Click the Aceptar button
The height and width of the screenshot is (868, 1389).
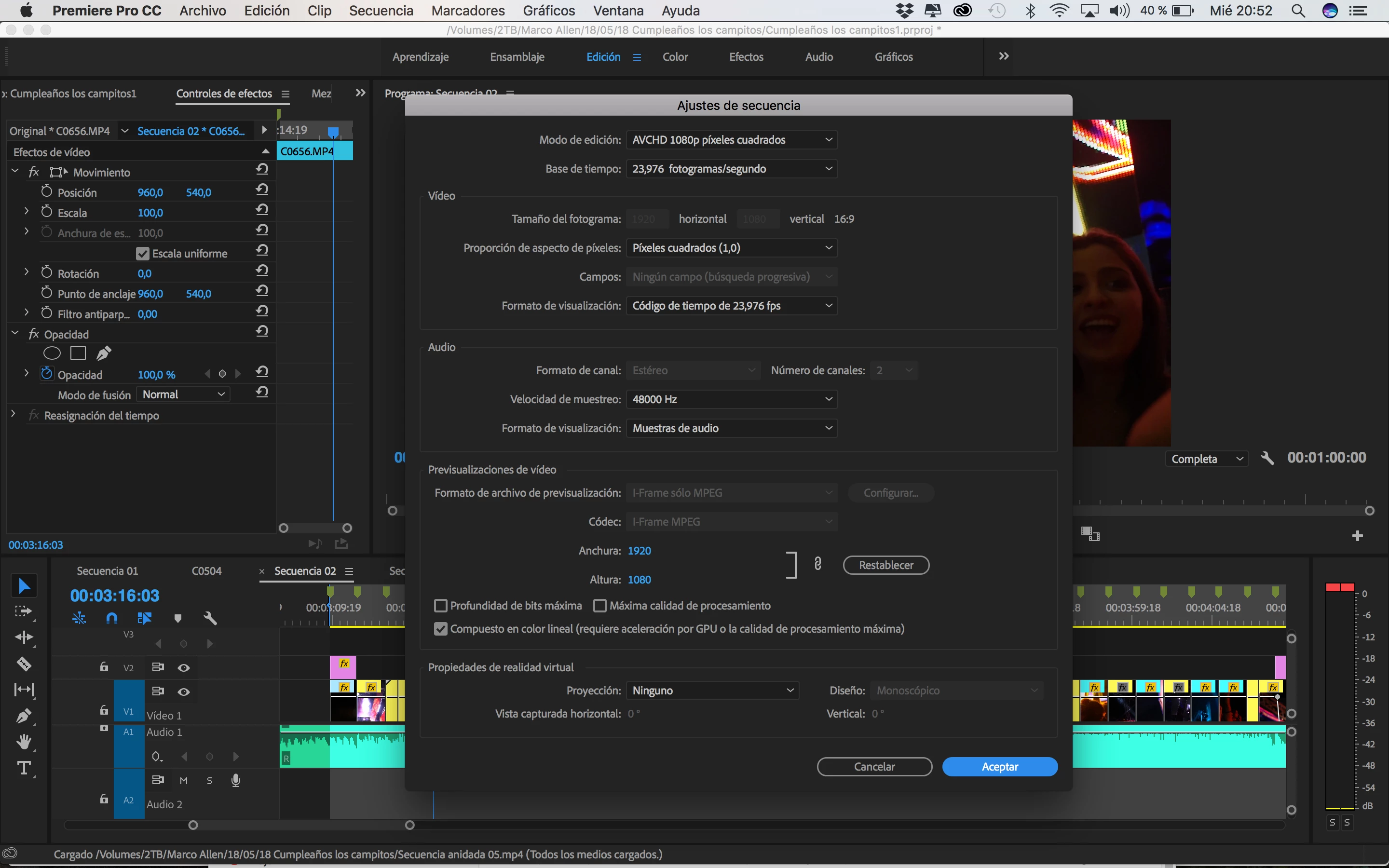[x=999, y=767]
